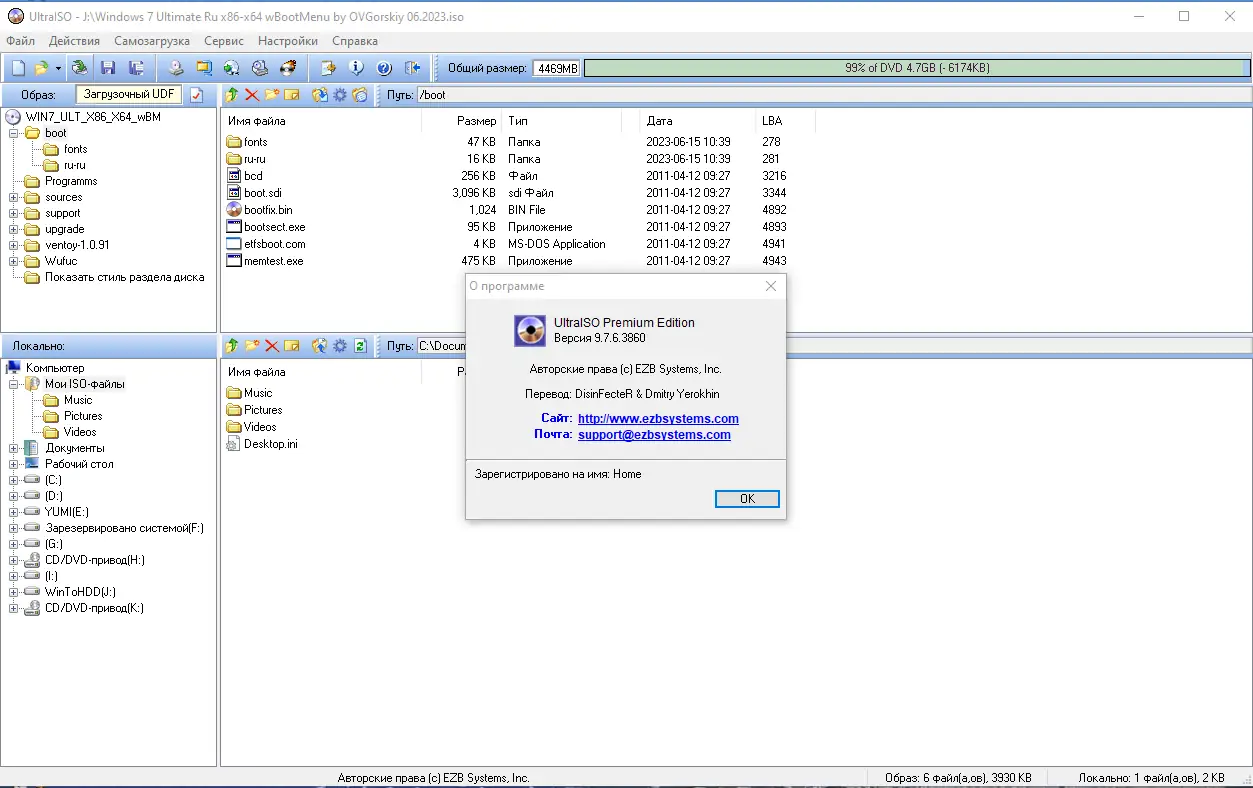Click the red checkmark bootable toggle icon
This screenshot has width=1253, height=788.
196,94
